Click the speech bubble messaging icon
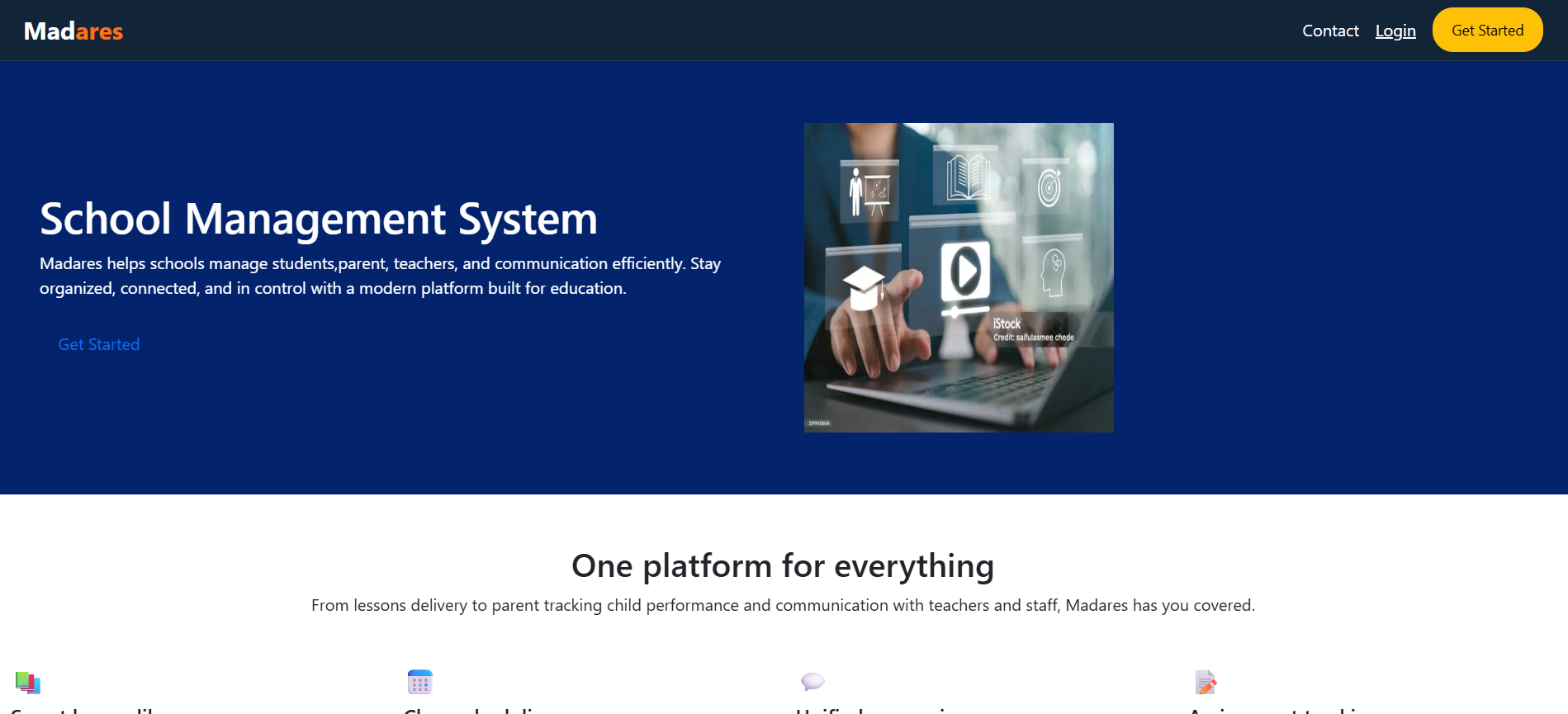1568x714 pixels. point(812,681)
